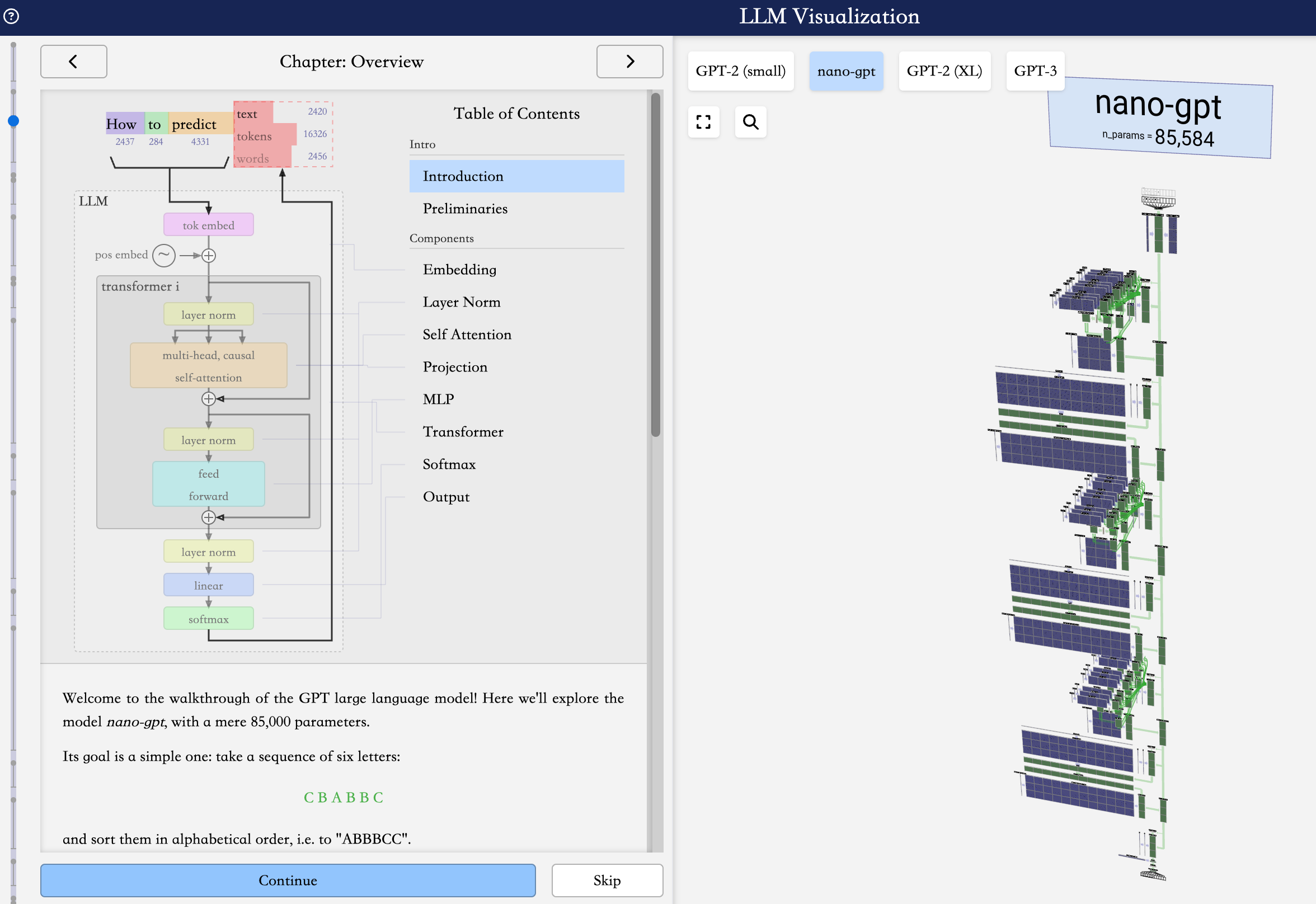Click the blue progress marker dot
This screenshot has width=1316, height=904.
pos(13,121)
